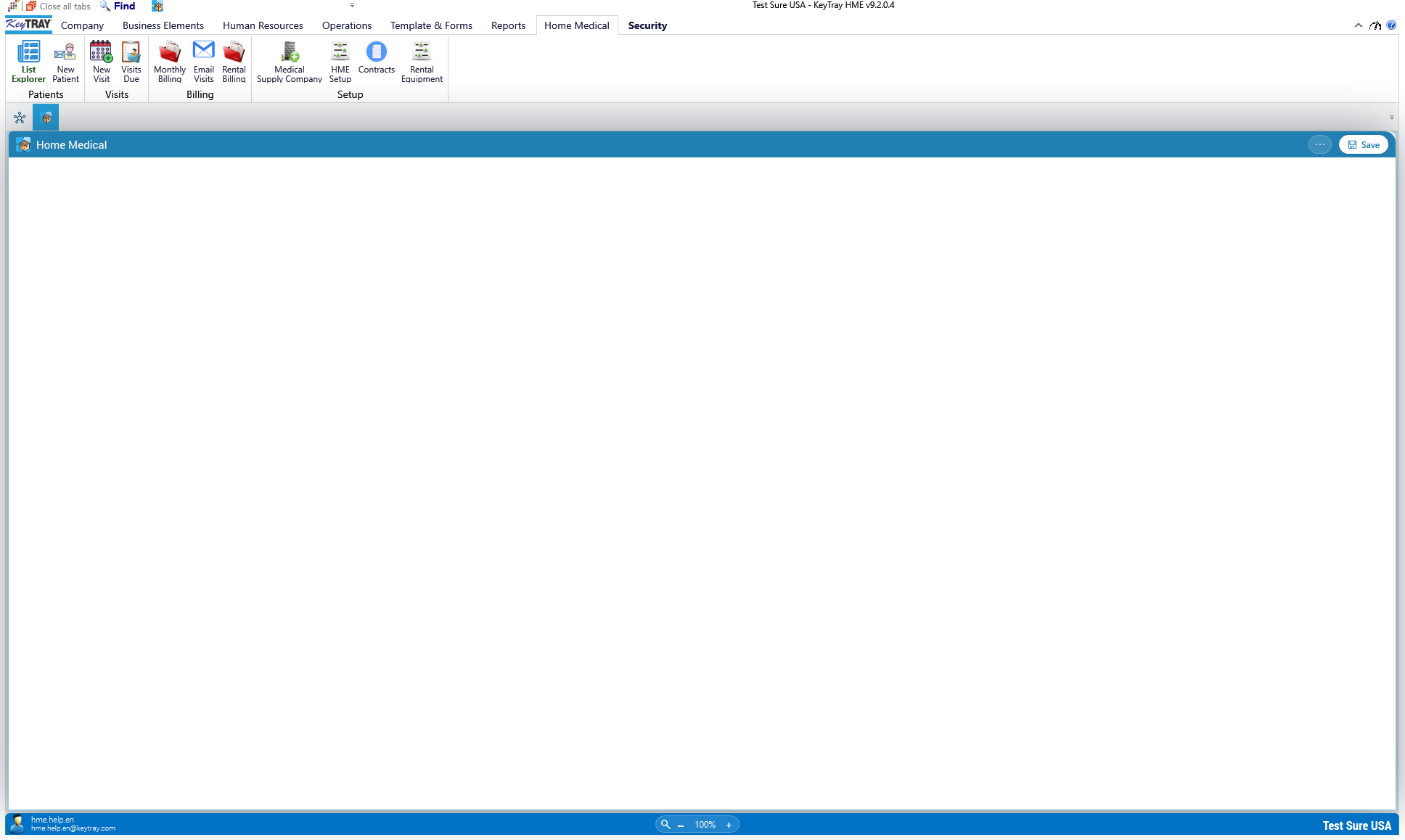Decrease zoom with minus button
This screenshot has height=840, width=1405.
pyautogui.click(x=681, y=825)
